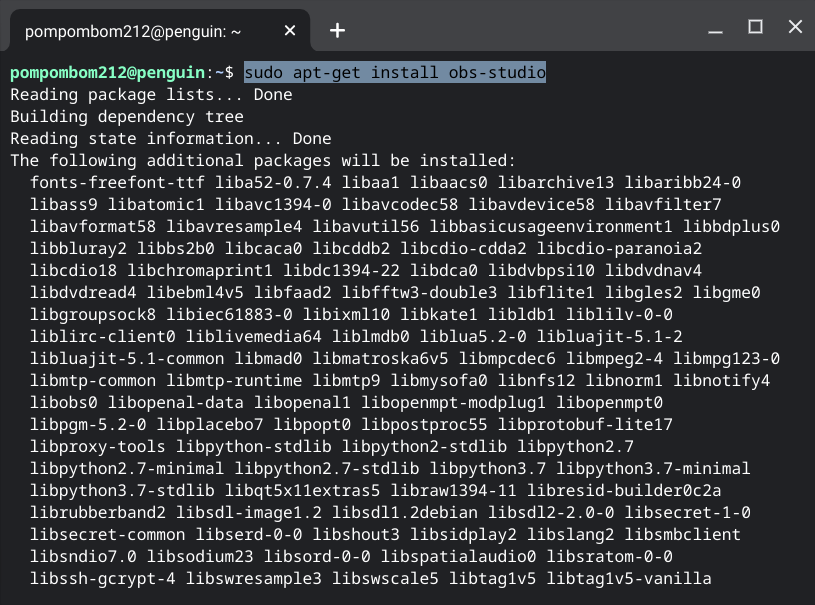Click the package name libssh-gcrypt-4
The height and width of the screenshot is (605, 815).
click(x=103, y=578)
